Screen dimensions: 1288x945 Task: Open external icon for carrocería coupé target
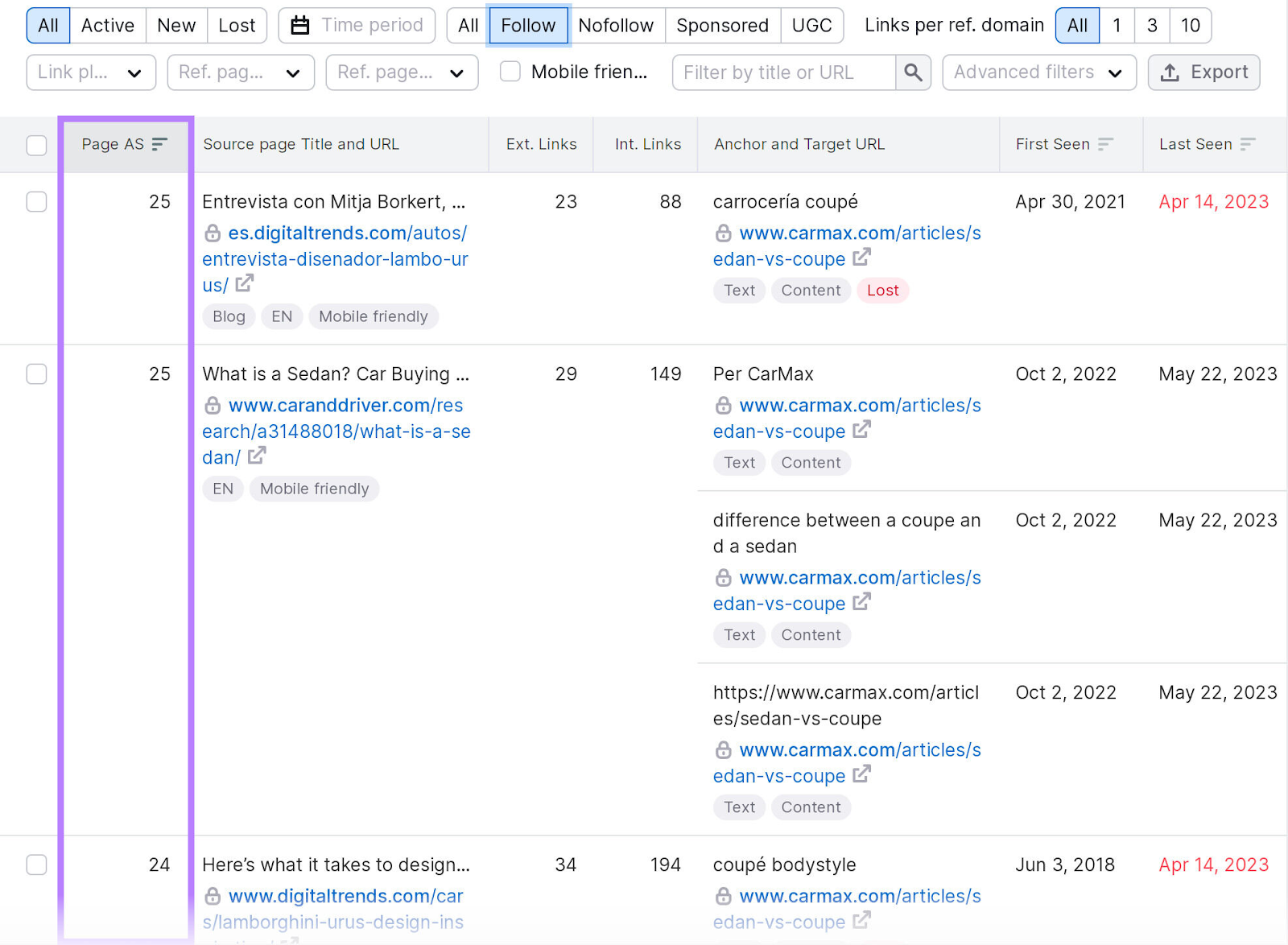pyautogui.click(x=861, y=258)
